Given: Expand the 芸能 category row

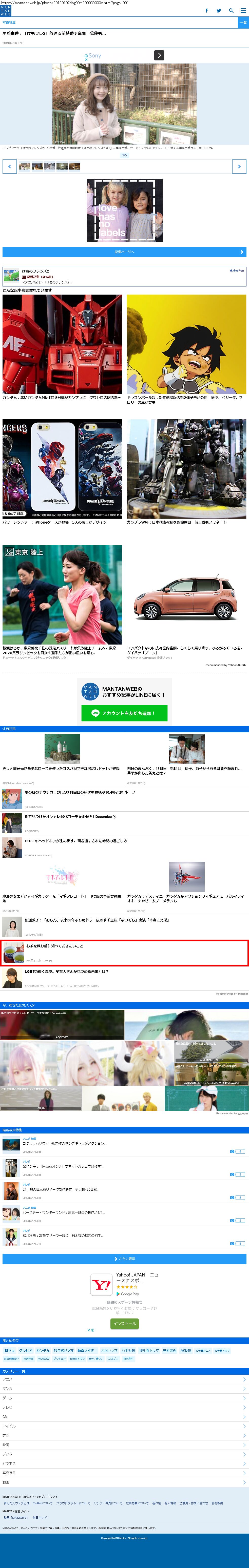Looking at the screenshot, I should pos(124,1435).
